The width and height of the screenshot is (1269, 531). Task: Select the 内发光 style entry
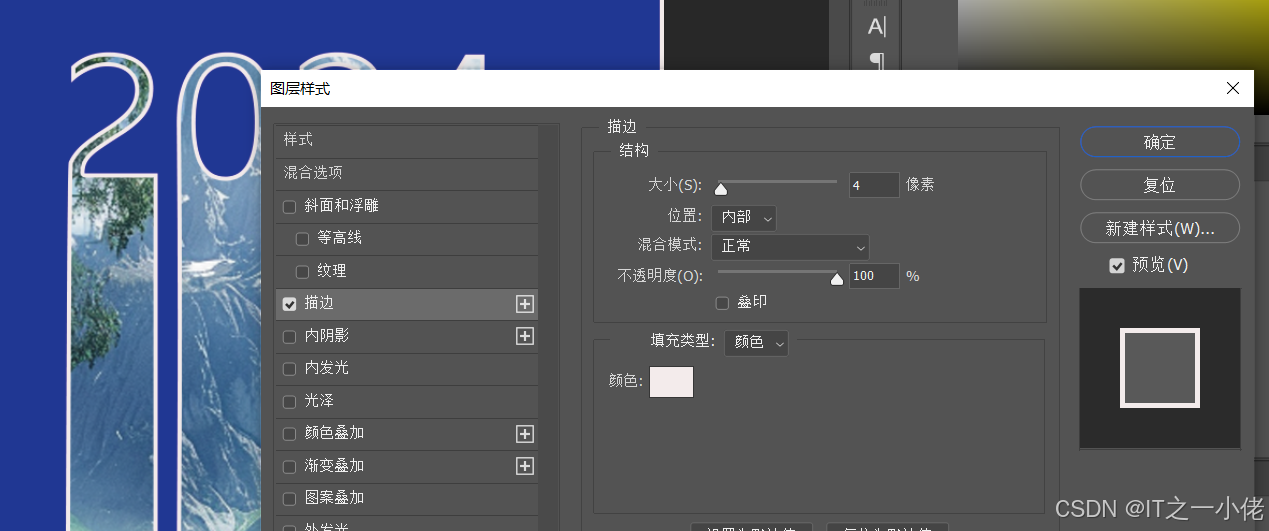406,368
